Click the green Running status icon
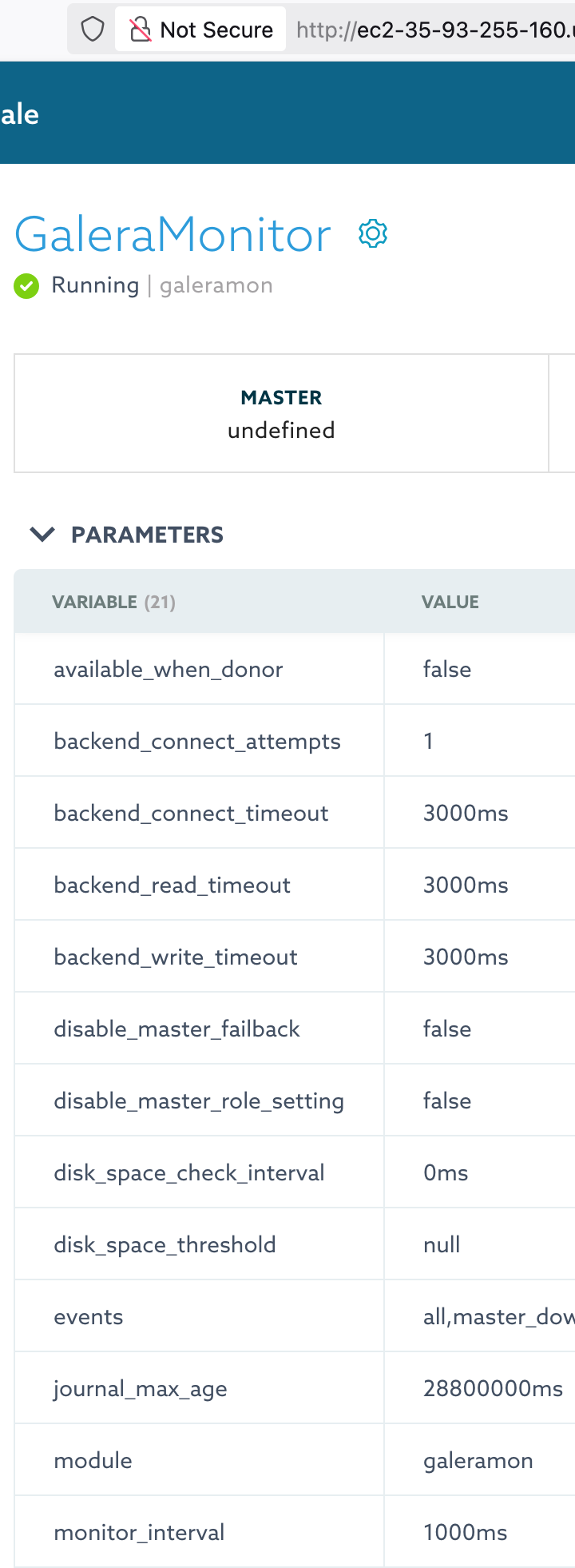The height and width of the screenshot is (1568, 575). [26, 285]
